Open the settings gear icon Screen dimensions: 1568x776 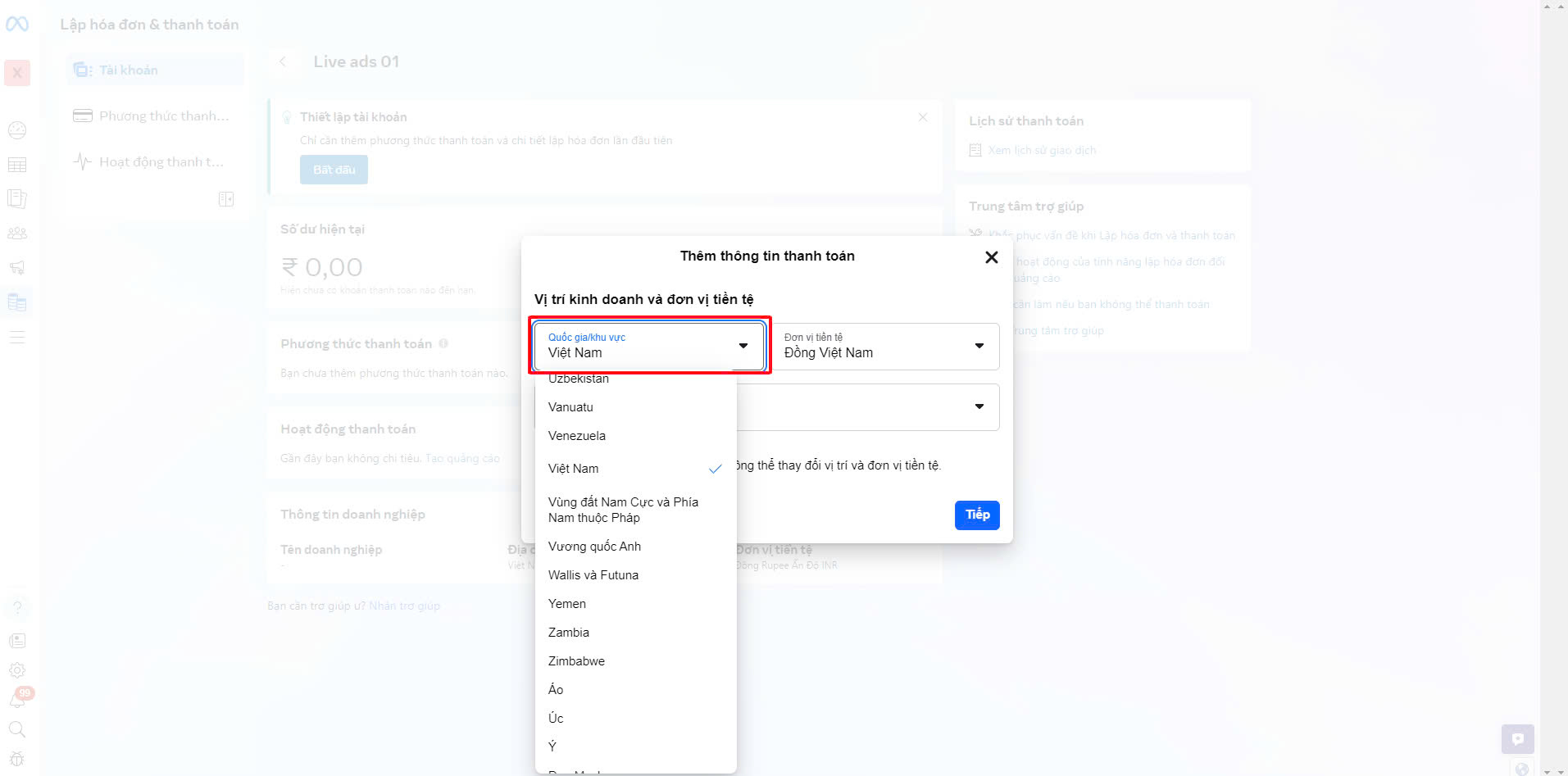tap(17, 670)
